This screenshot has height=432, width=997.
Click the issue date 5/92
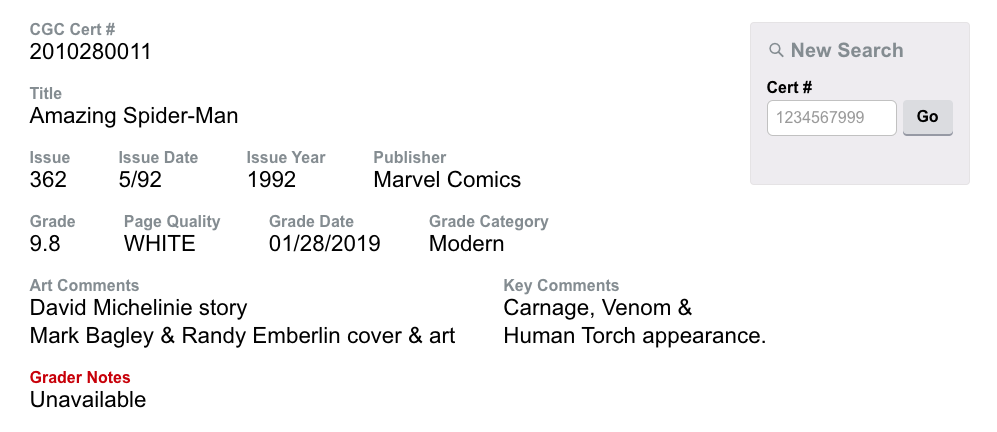coord(140,180)
